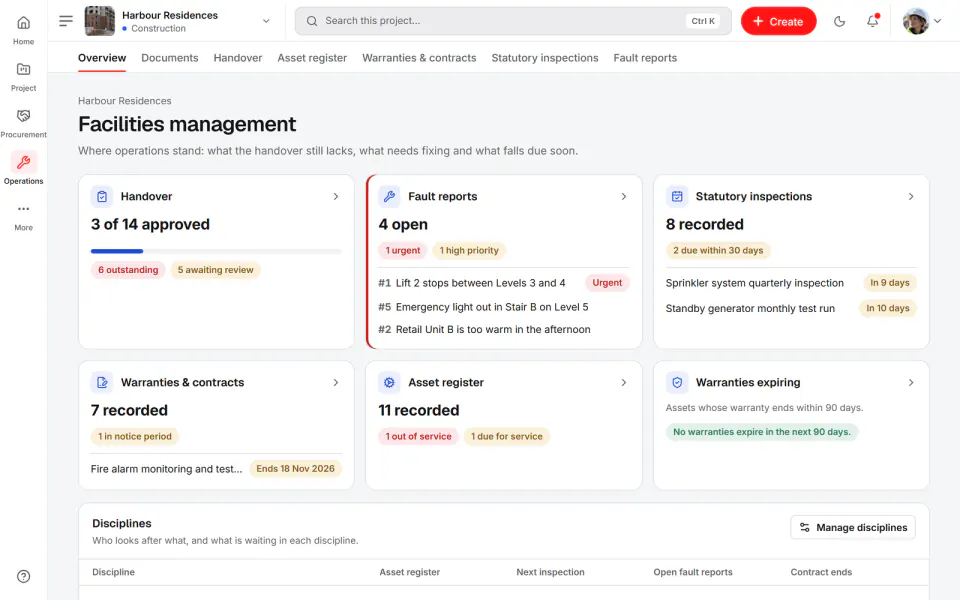Open Standby generator monthly test run row

click(x=791, y=309)
